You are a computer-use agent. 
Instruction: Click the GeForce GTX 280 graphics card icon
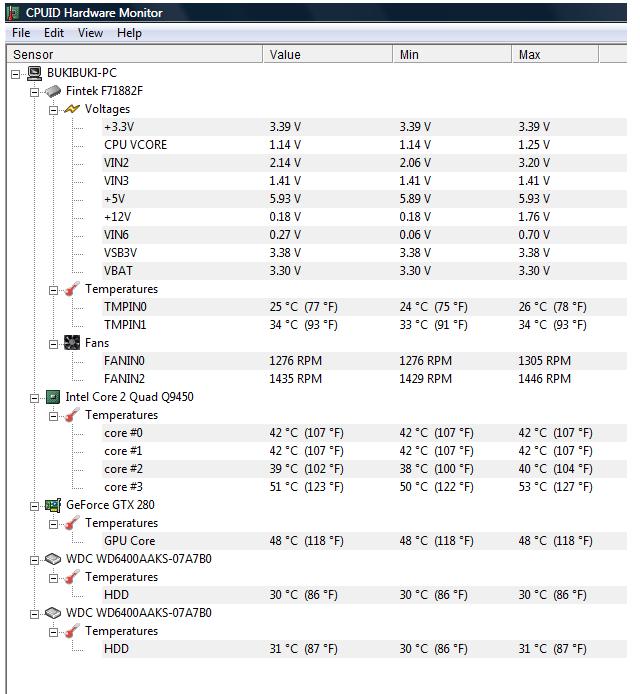pyautogui.click(x=53, y=505)
